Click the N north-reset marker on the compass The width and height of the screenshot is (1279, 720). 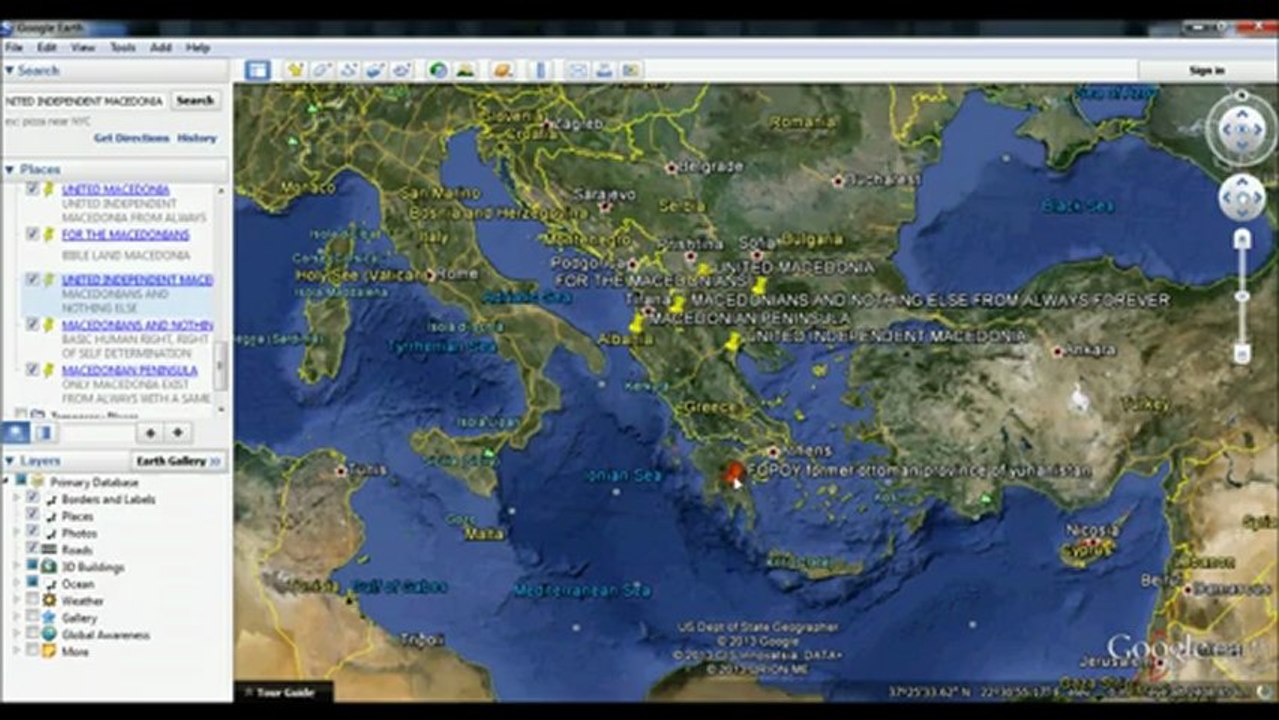[1242, 96]
